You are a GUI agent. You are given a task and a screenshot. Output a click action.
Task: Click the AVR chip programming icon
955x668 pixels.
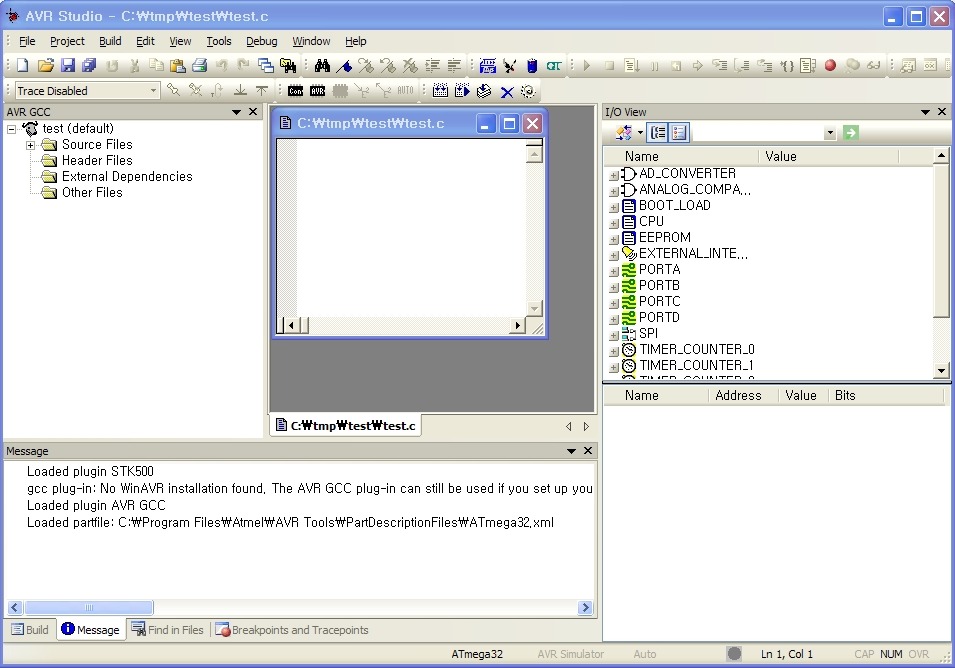[x=317, y=91]
